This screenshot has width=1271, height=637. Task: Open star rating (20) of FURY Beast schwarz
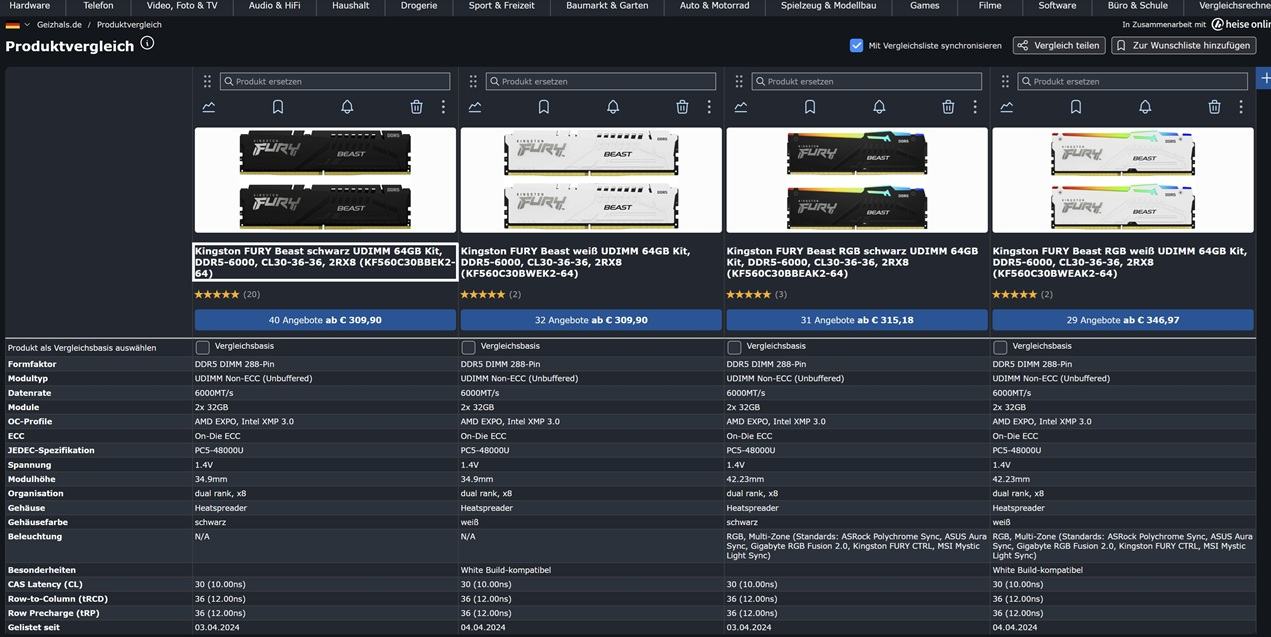(x=227, y=294)
